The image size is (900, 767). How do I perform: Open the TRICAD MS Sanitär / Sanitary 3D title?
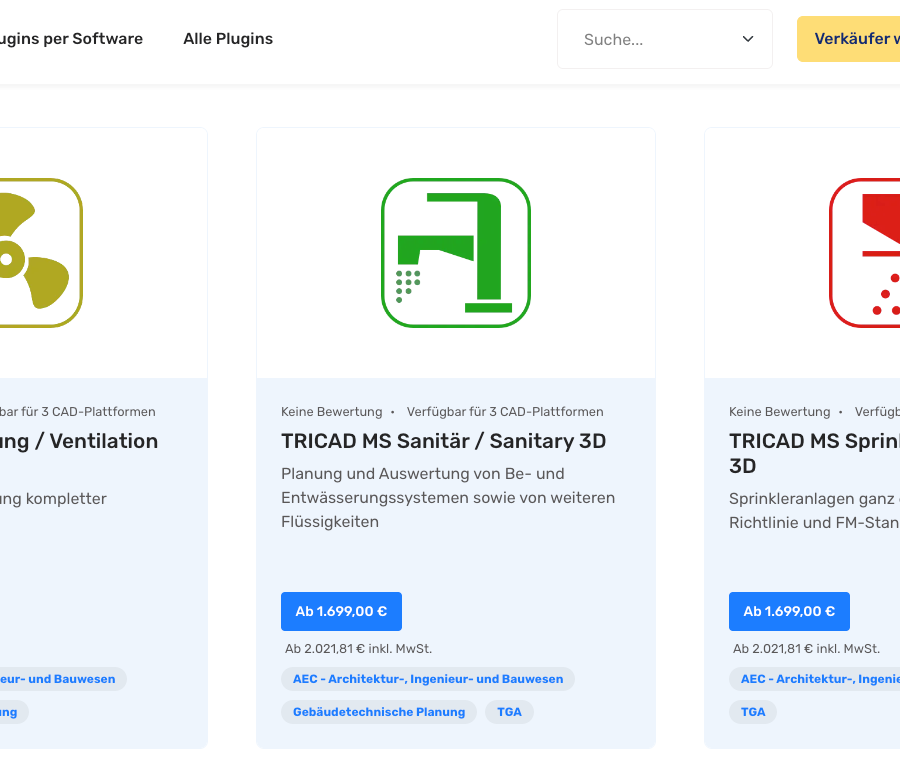[443, 441]
